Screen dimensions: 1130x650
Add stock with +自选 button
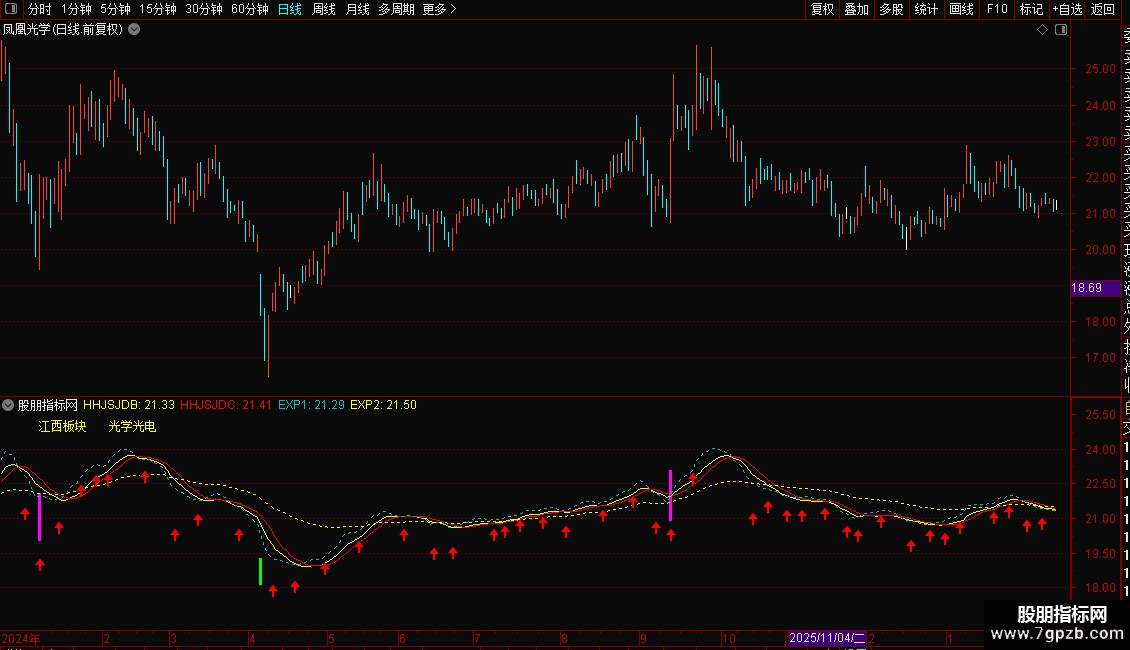1067,9
